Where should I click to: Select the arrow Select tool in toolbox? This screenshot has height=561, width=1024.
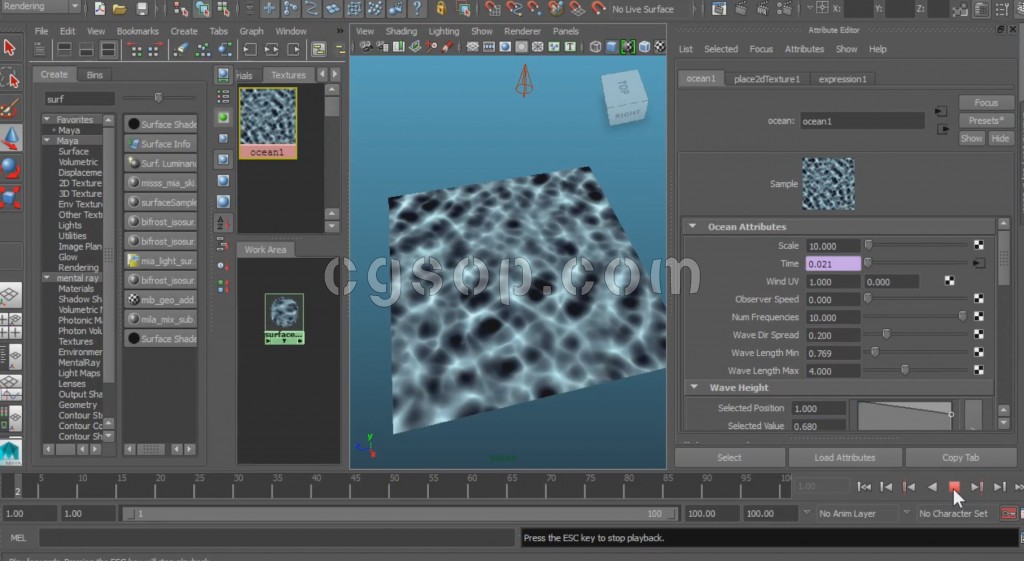(10, 47)
